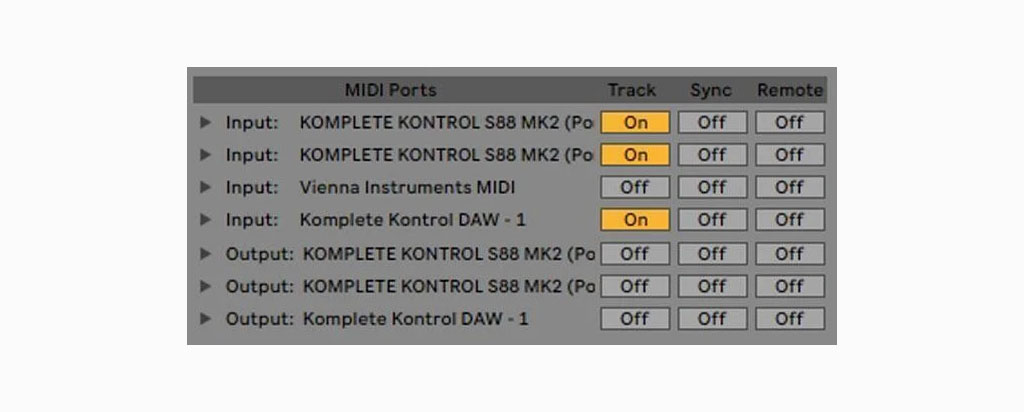
Task: Enable Remote for Vienna Instruments MIDI input
Action: (x=790, y=187)
